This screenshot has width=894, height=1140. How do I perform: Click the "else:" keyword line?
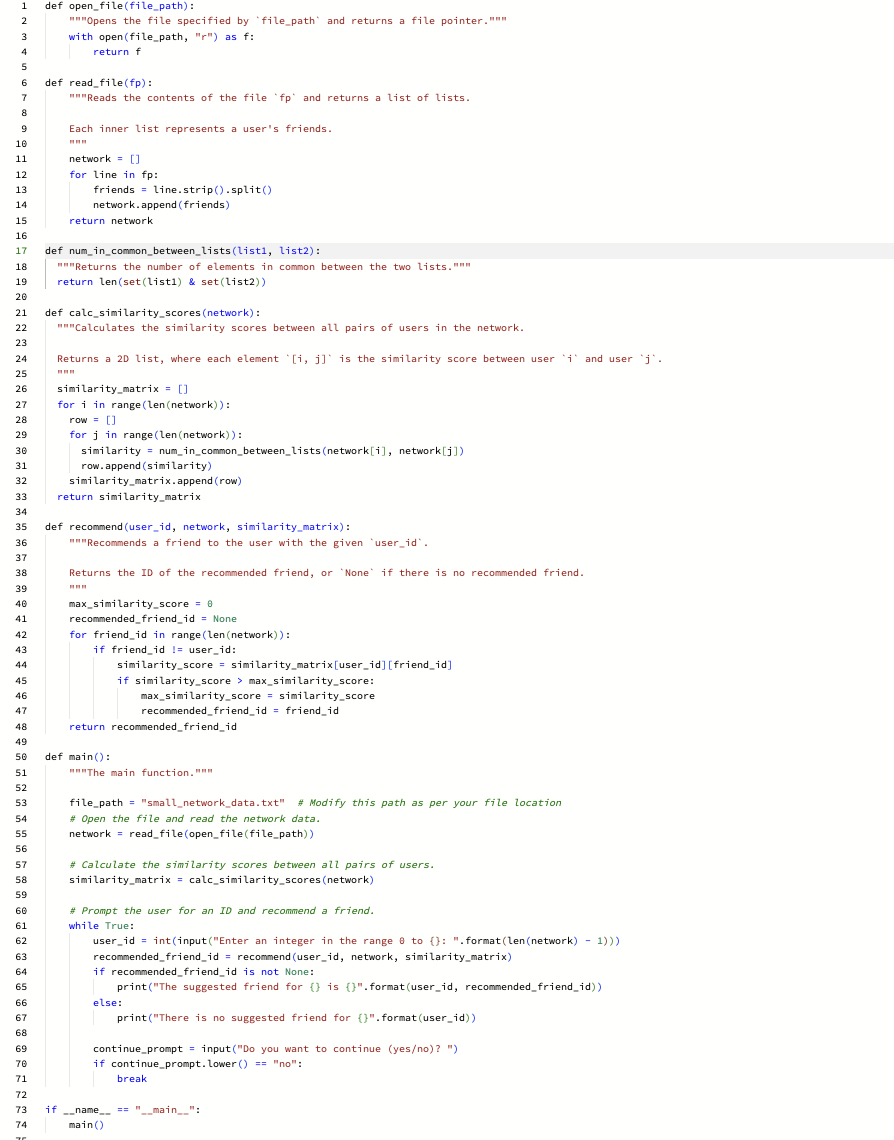pos(108,1003)
